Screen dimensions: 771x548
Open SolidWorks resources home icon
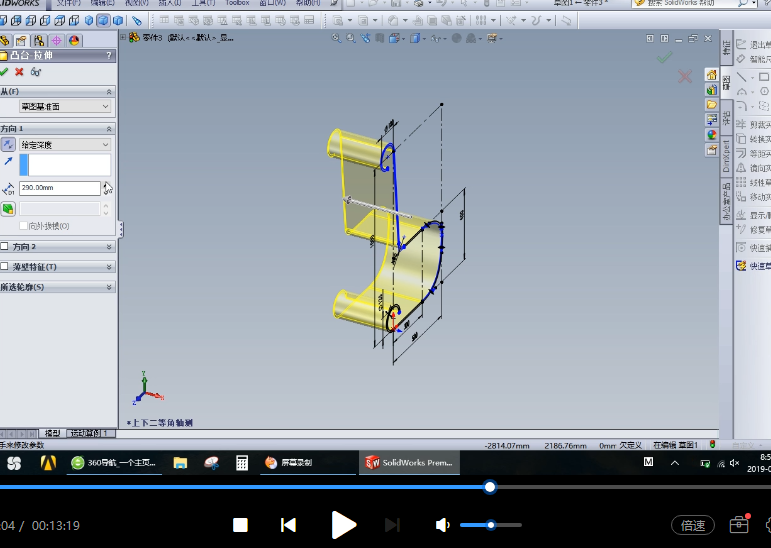[x=712, y=75]
